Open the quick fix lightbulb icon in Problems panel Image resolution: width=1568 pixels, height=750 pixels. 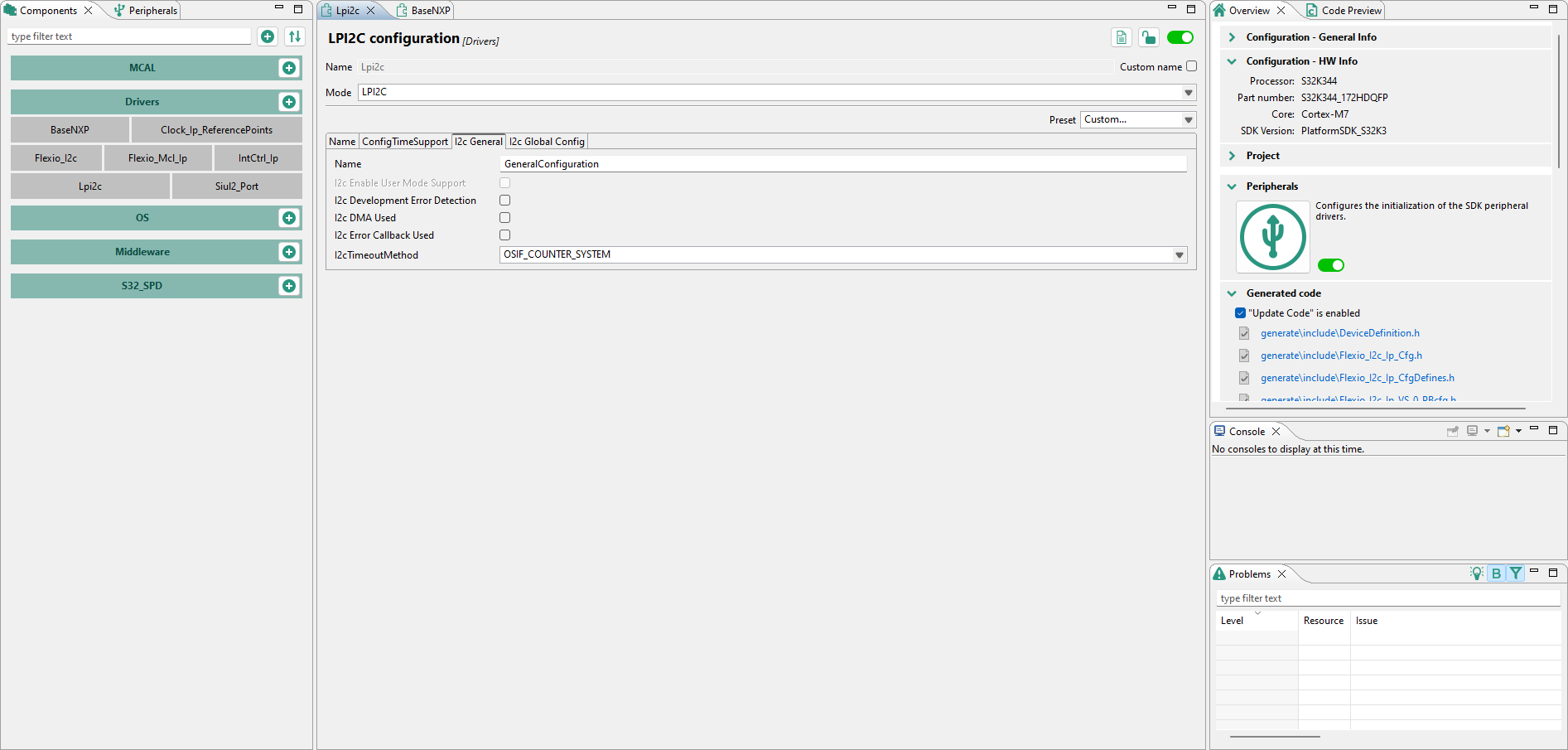coord(1476,573)
